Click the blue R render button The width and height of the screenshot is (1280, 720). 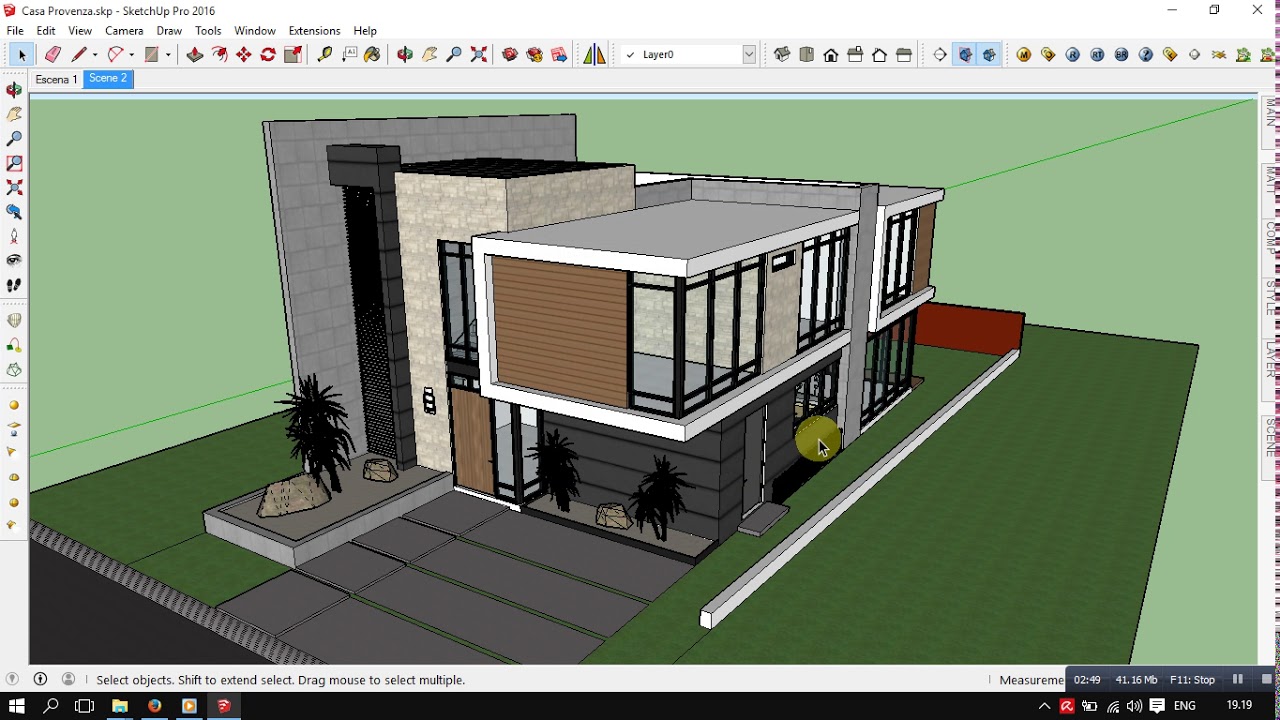1073,55
